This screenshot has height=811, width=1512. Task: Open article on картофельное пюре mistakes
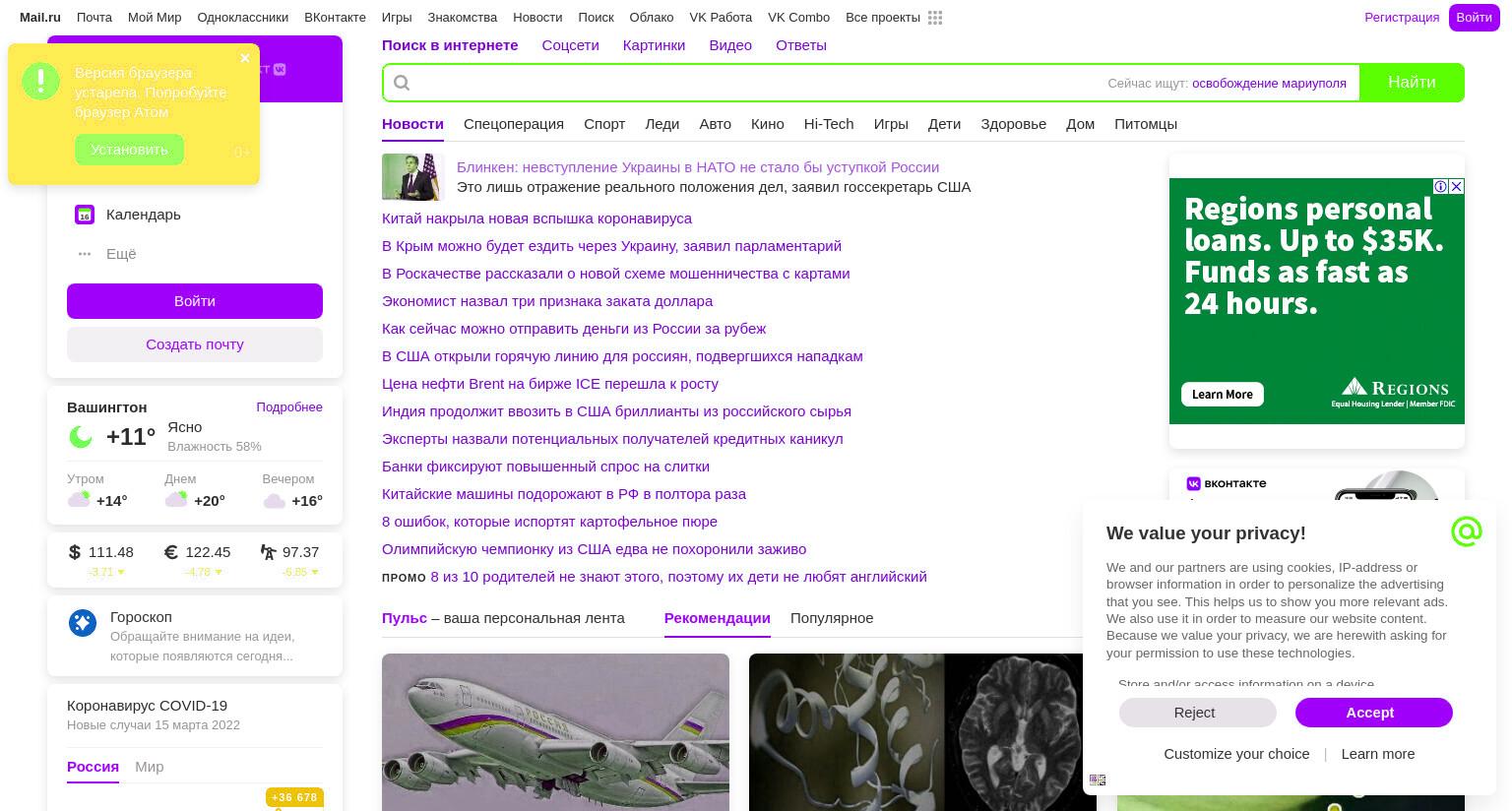click(x=549, y=522)
